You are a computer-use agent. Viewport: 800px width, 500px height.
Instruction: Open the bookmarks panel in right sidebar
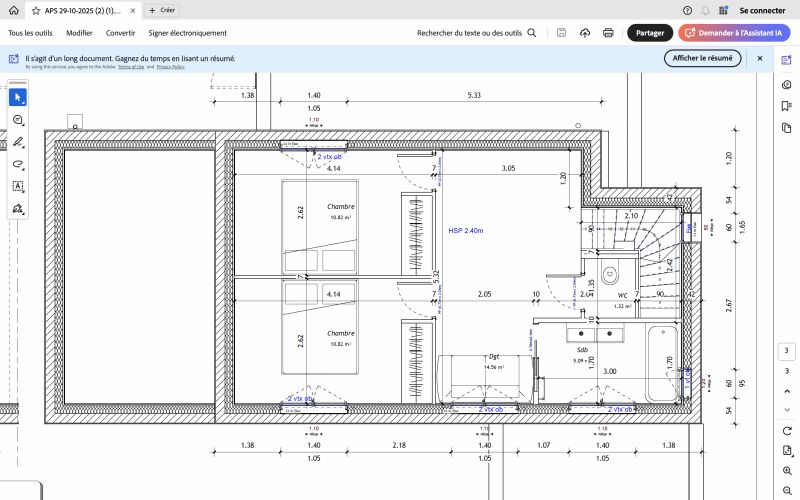click(x=787, y=106)
